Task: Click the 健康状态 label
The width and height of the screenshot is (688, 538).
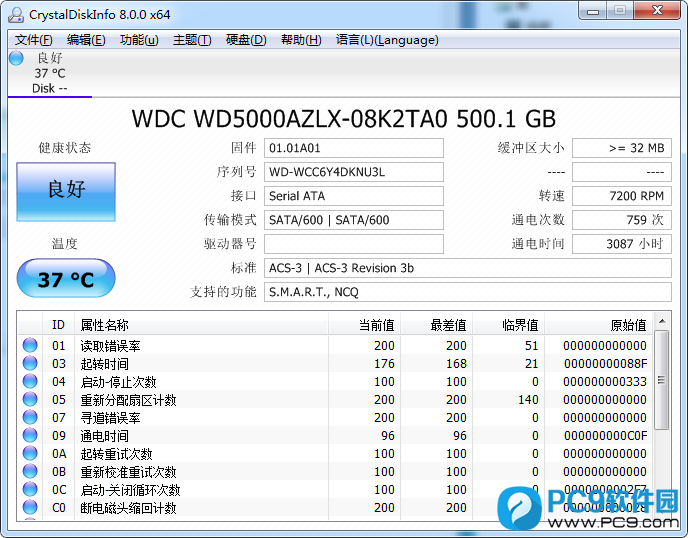Action: click(x=64, y=148)
